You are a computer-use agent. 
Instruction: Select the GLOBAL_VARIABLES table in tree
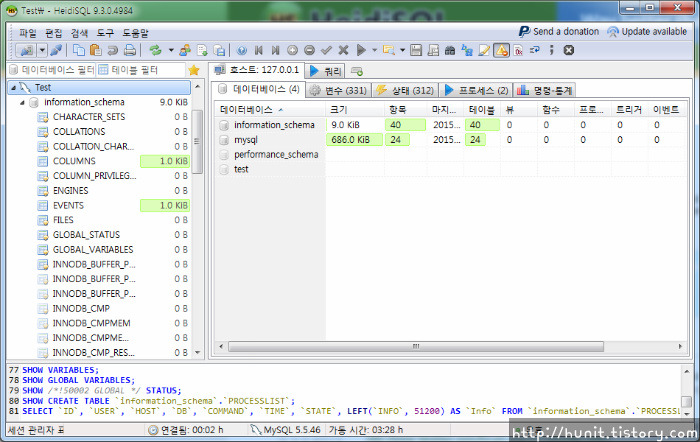(x=93, y=250)
